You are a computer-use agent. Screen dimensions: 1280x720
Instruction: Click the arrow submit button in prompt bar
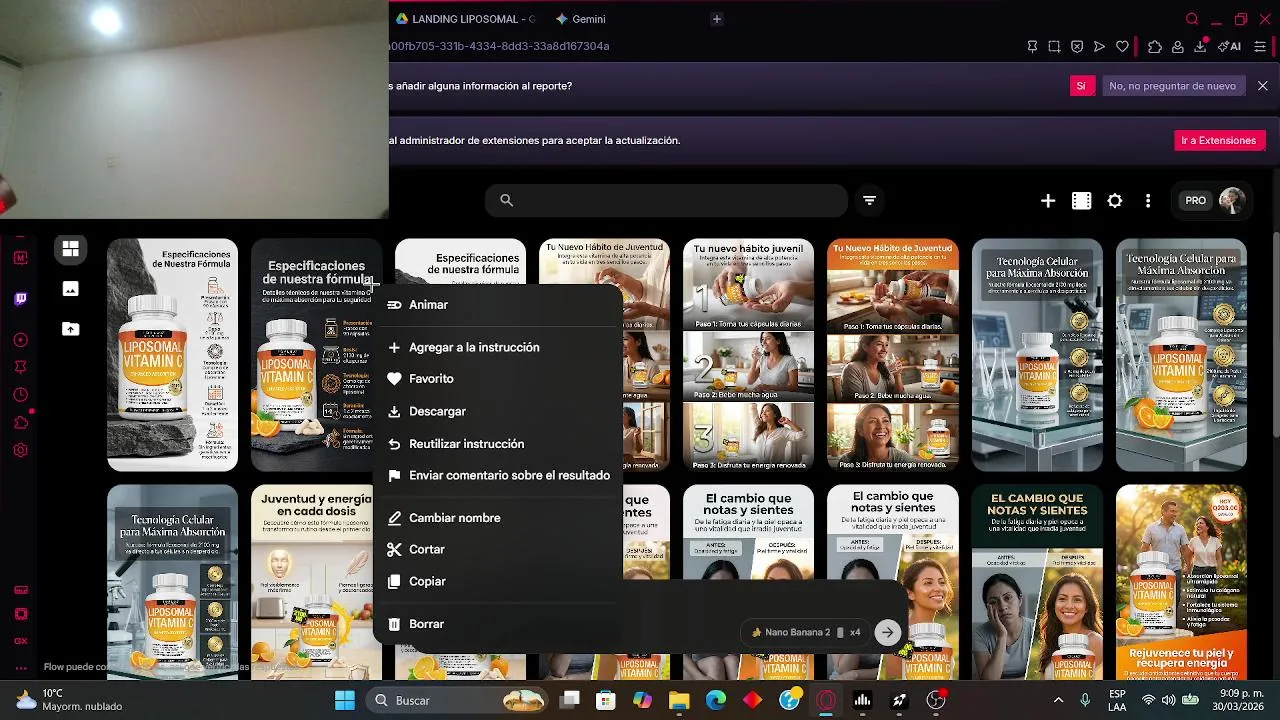click(x=887, y=632)
